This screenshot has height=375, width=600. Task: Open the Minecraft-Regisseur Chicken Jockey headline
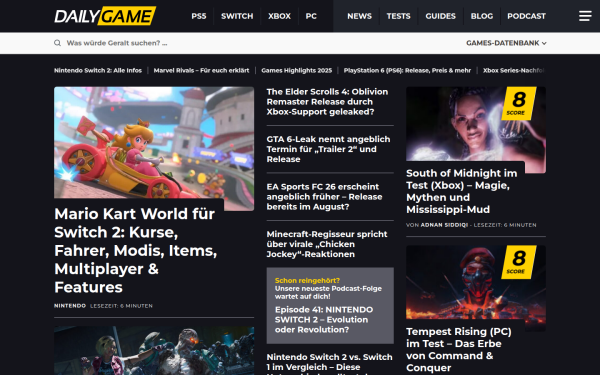[327, 244]
